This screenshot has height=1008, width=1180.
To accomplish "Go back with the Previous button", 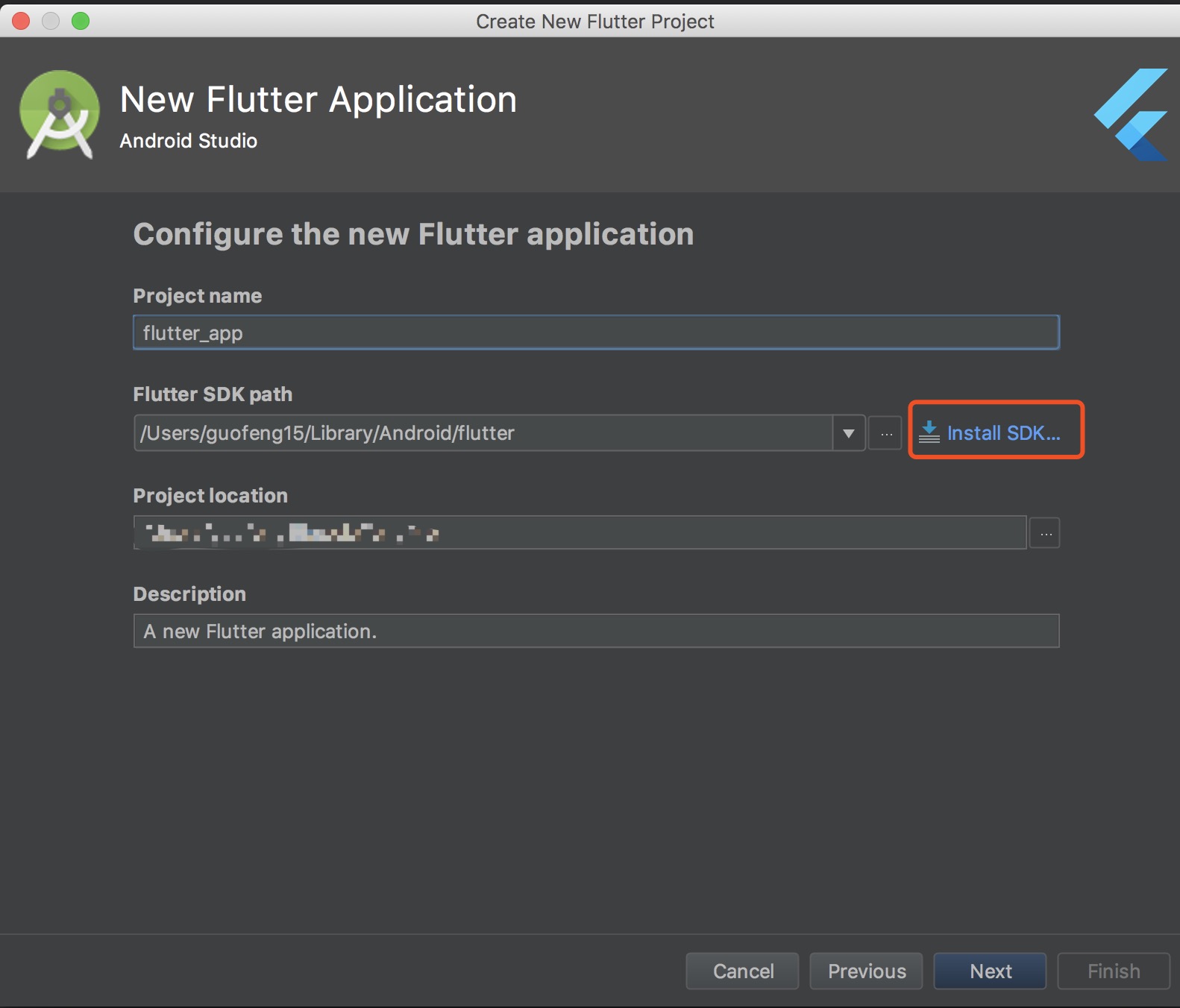I will pyautogui.click(x=866, y=971).
